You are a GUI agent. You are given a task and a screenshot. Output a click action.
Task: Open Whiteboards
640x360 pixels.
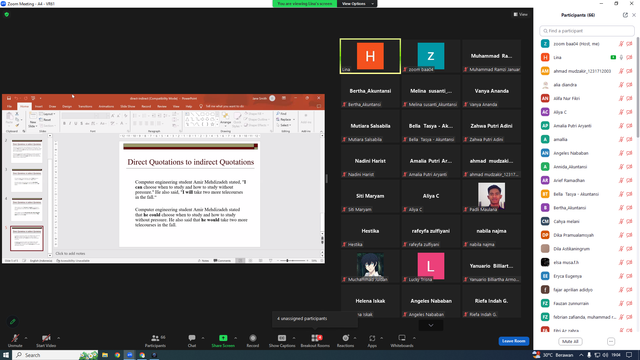[x=402, y=340]
